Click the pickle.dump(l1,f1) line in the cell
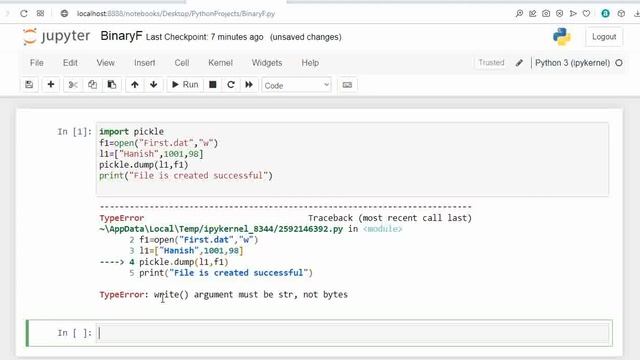 tap(144, 165)
